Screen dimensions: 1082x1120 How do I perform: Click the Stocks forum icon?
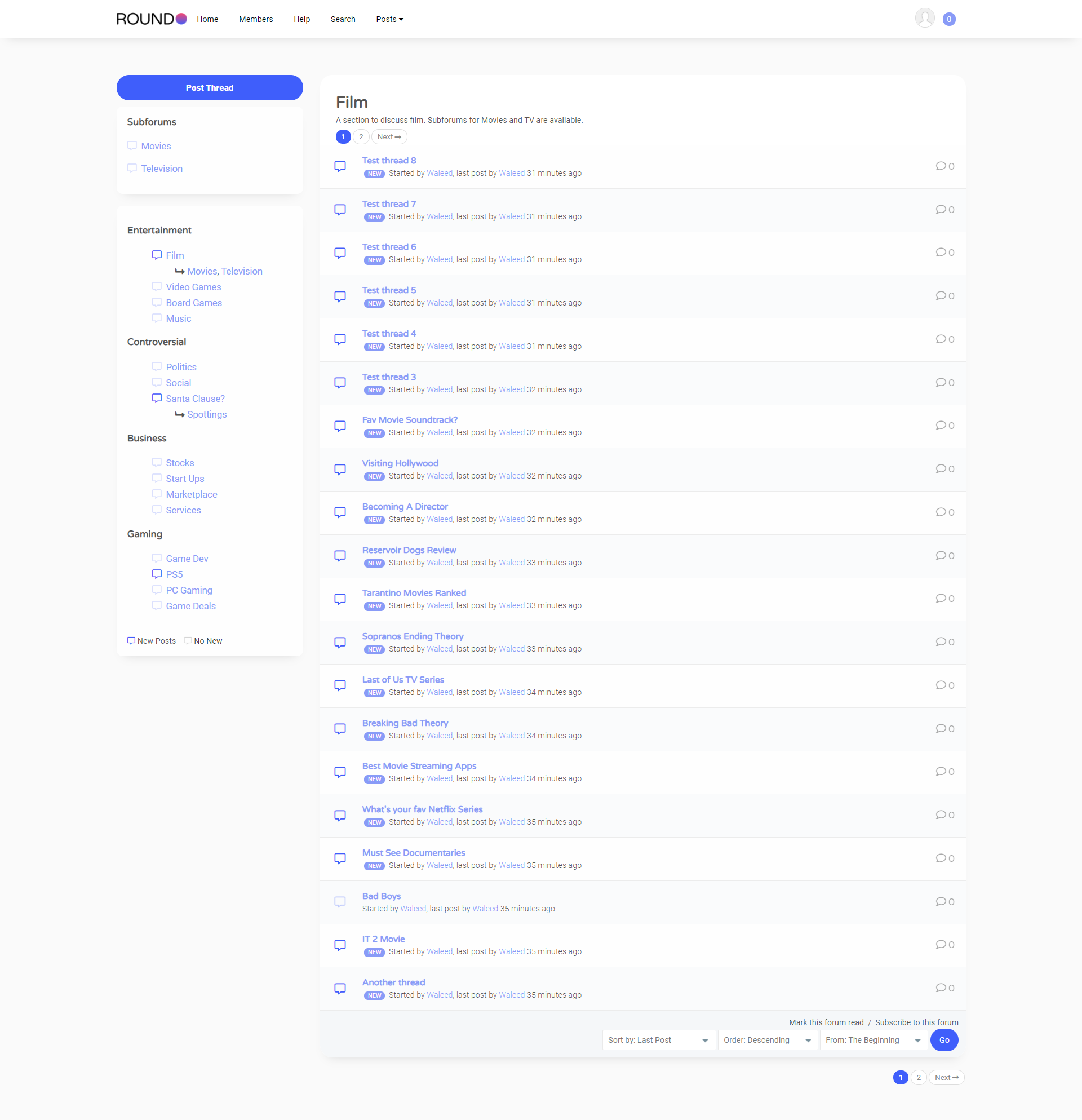click(157, 462)
